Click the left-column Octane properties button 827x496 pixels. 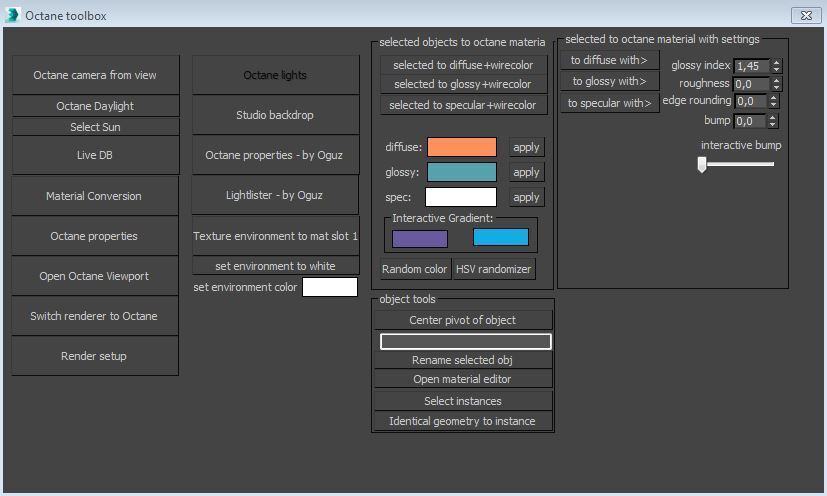coord(95,236)
